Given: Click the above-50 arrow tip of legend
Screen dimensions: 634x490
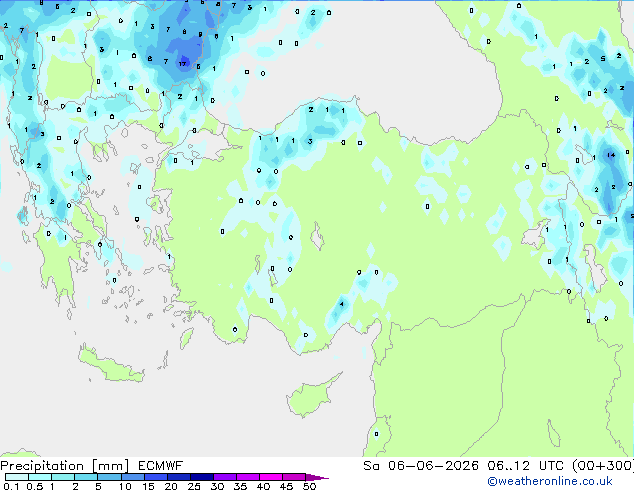Looking at the screenshot, I should [317, 477].
